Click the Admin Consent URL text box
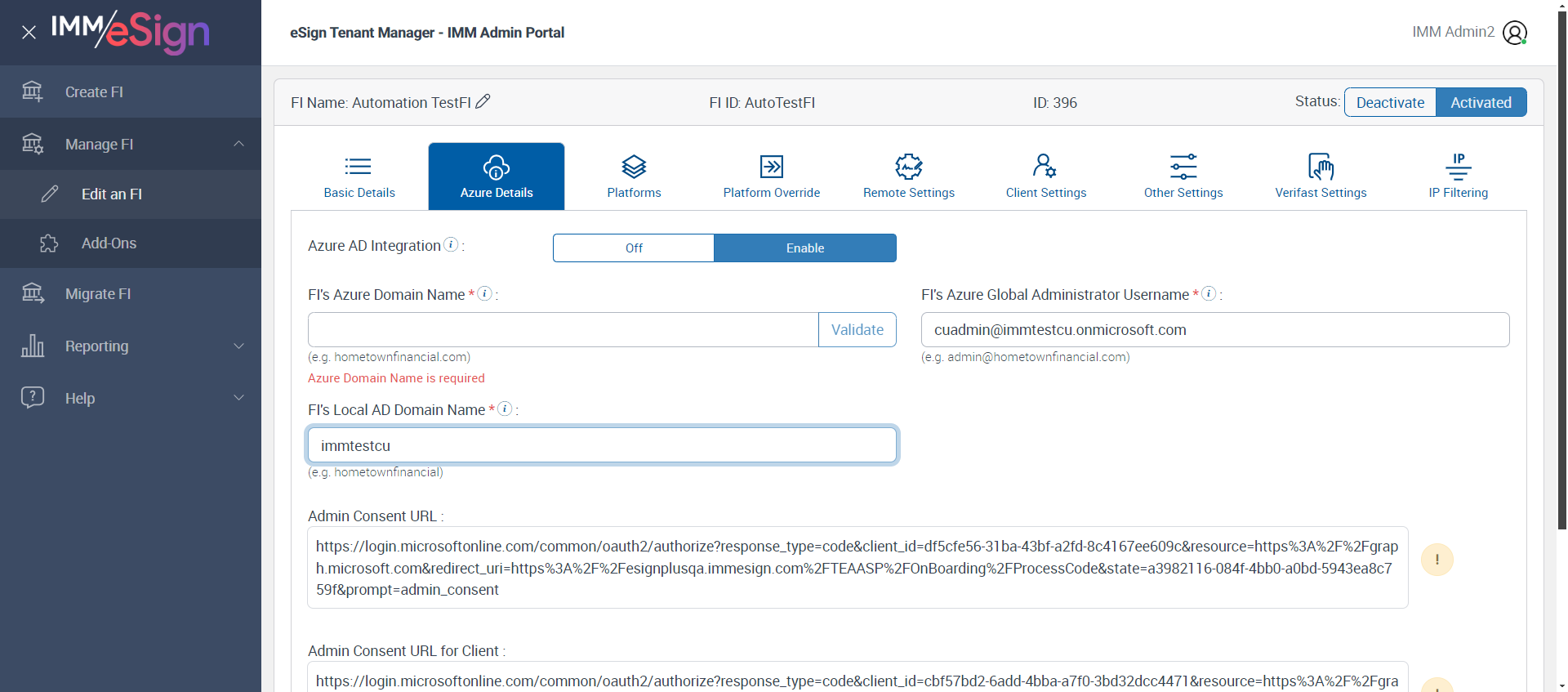This screenshot has width=1568, height=692. 857,568
